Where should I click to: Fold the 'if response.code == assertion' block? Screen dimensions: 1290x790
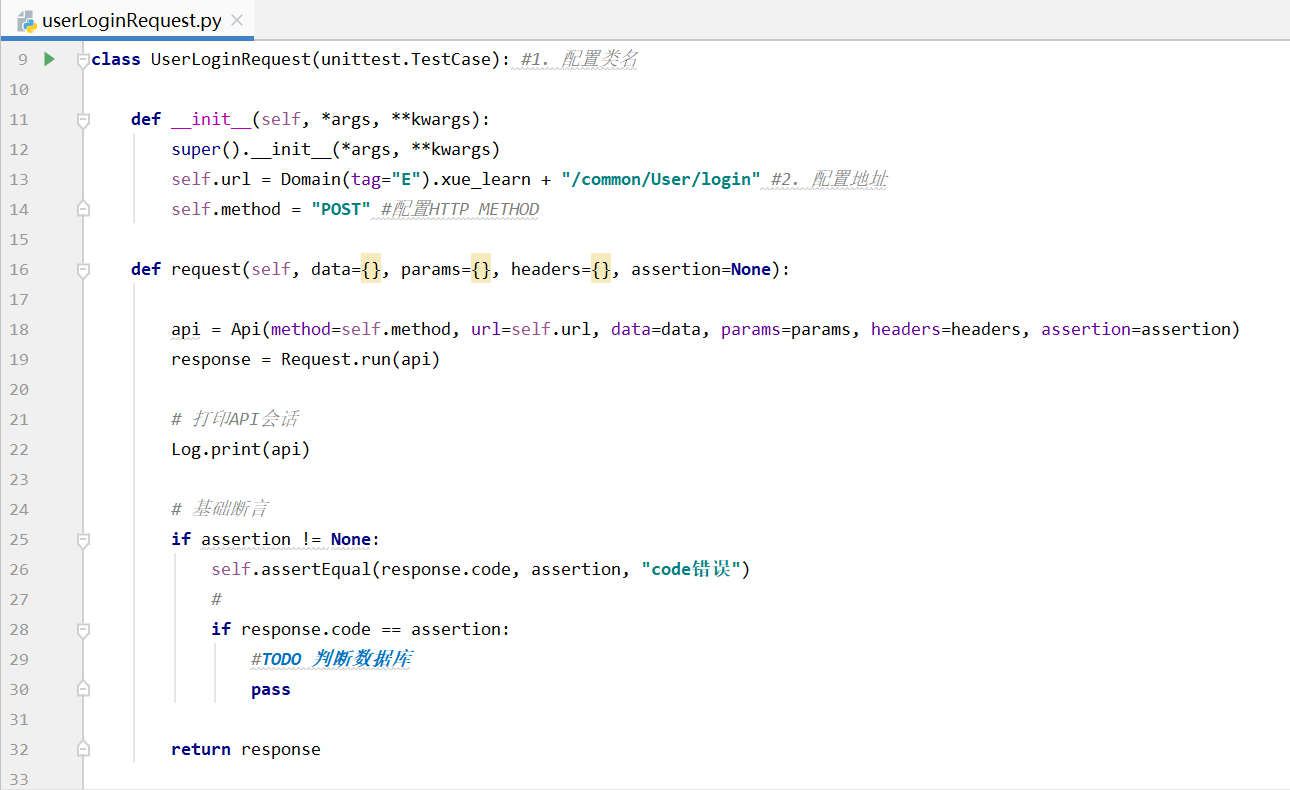tap(83, 630)
